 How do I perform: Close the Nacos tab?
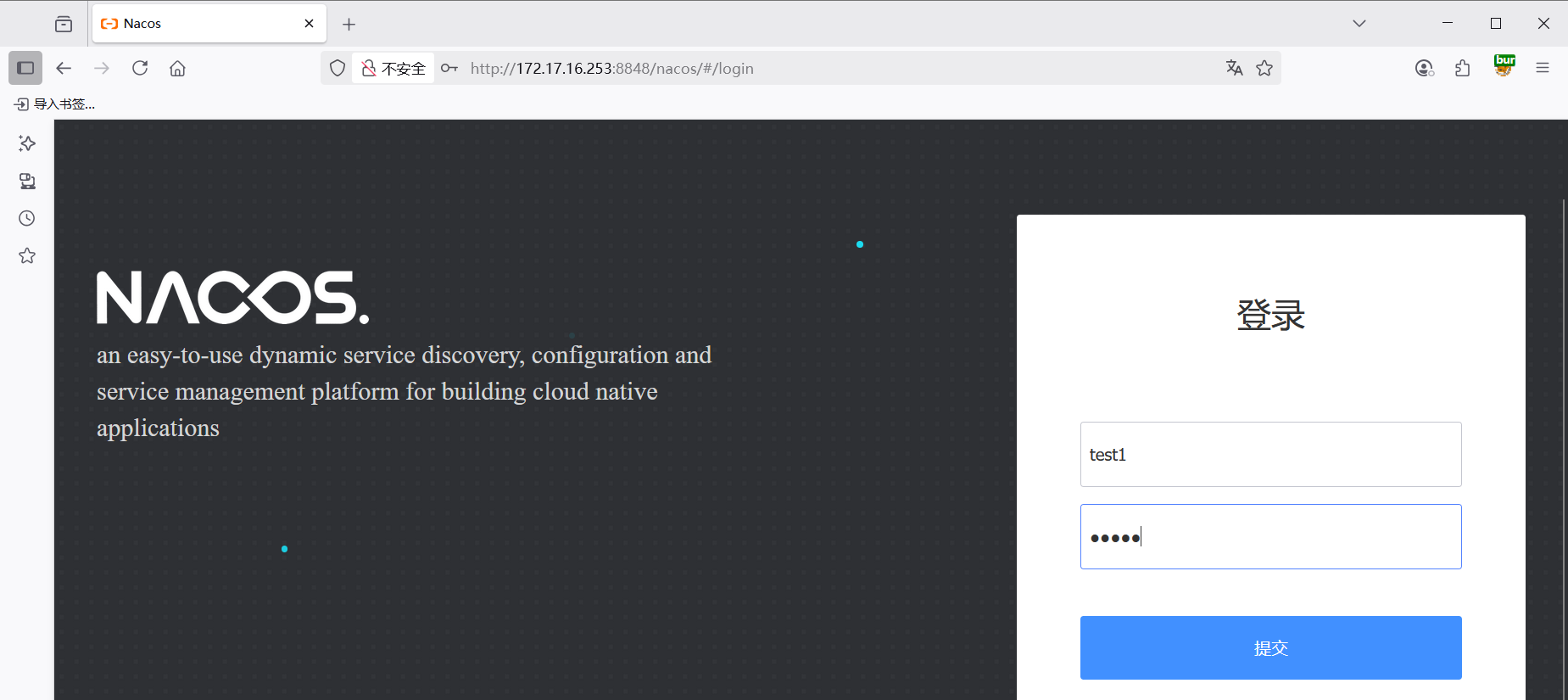point(309,24)
